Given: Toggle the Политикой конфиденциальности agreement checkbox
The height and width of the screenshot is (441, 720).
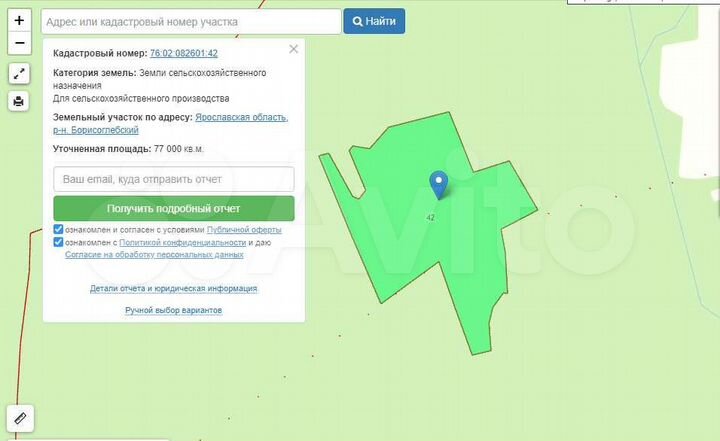Looking at the screenshot, I should pyautogui.click(x=59, y=242).
